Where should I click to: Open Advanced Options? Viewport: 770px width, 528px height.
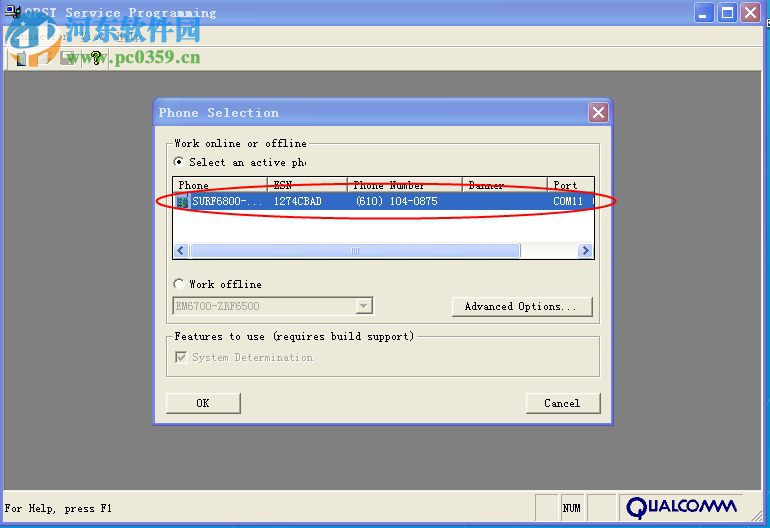tap(522, 306)
